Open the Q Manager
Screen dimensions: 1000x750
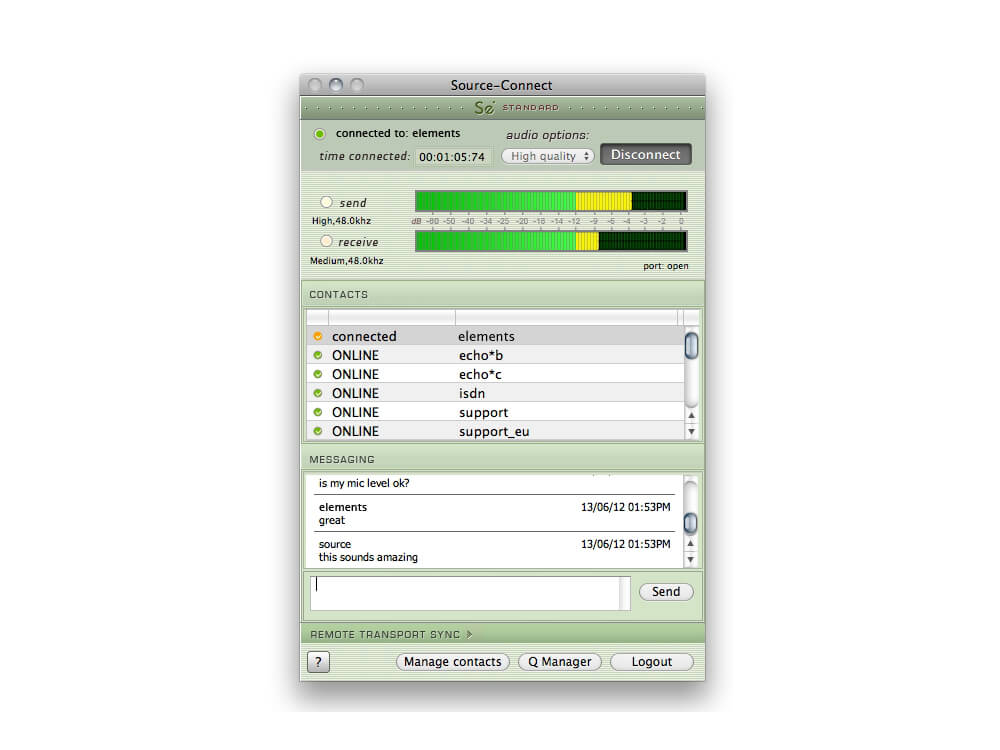[x=560, y=662]
